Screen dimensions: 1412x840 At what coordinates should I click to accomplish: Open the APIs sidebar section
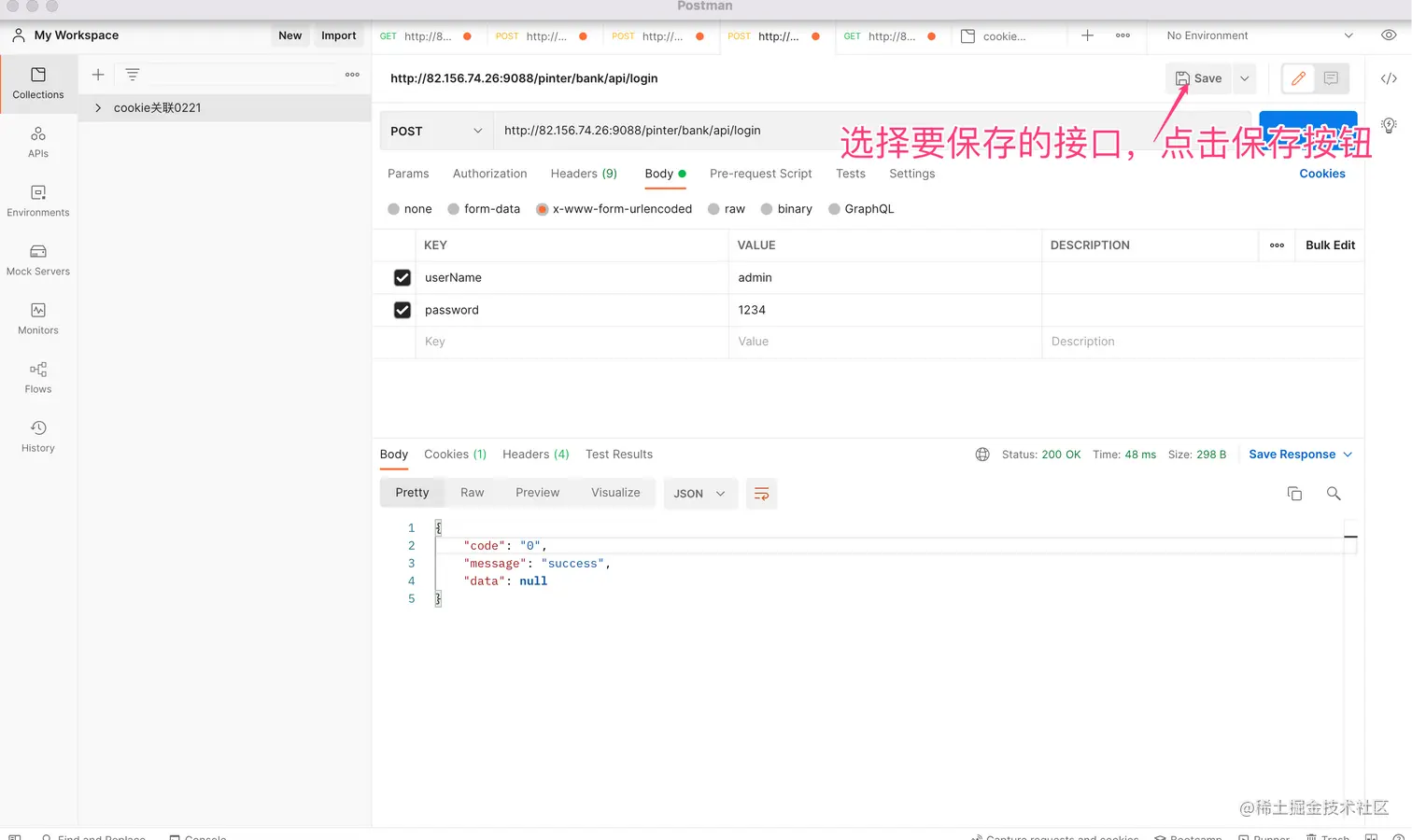click(x=38, y=142)
